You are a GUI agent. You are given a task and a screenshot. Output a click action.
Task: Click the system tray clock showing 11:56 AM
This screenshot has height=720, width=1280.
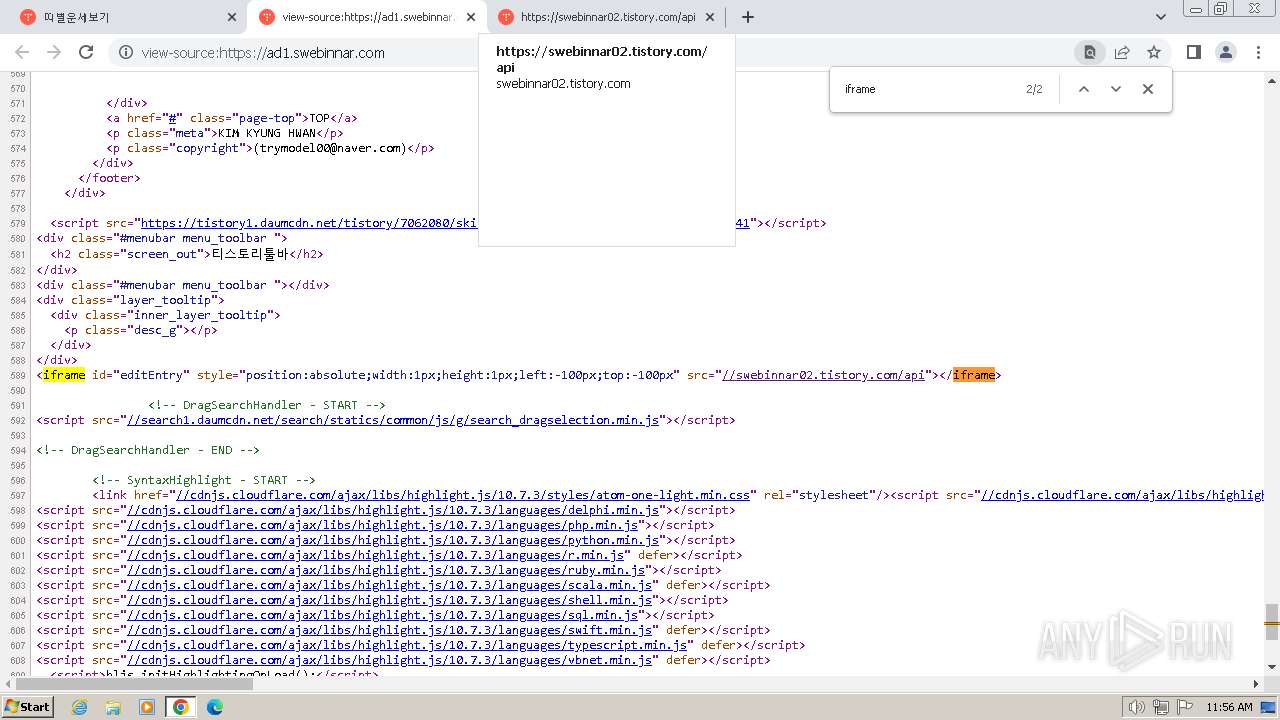coord(1229,707)
